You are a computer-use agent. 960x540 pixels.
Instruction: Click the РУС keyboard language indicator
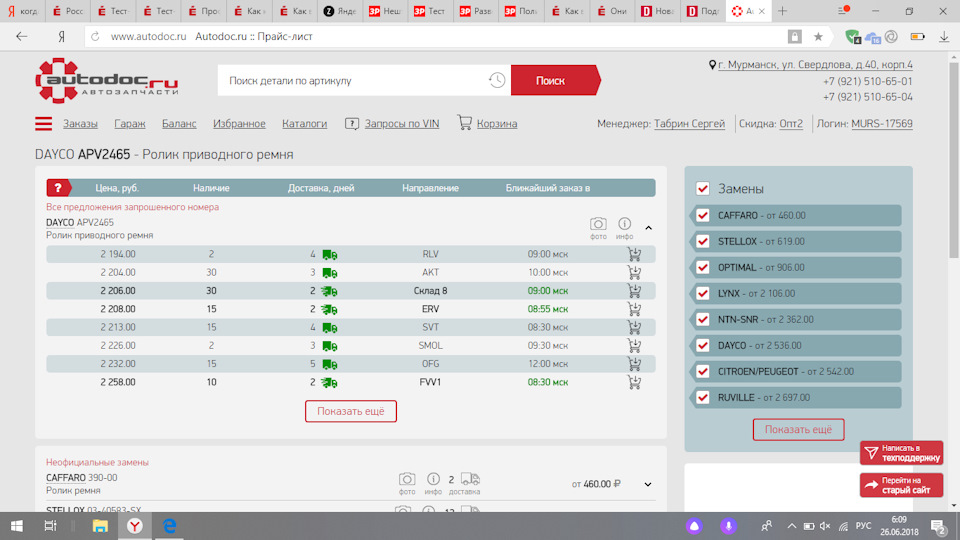[863, 526]
